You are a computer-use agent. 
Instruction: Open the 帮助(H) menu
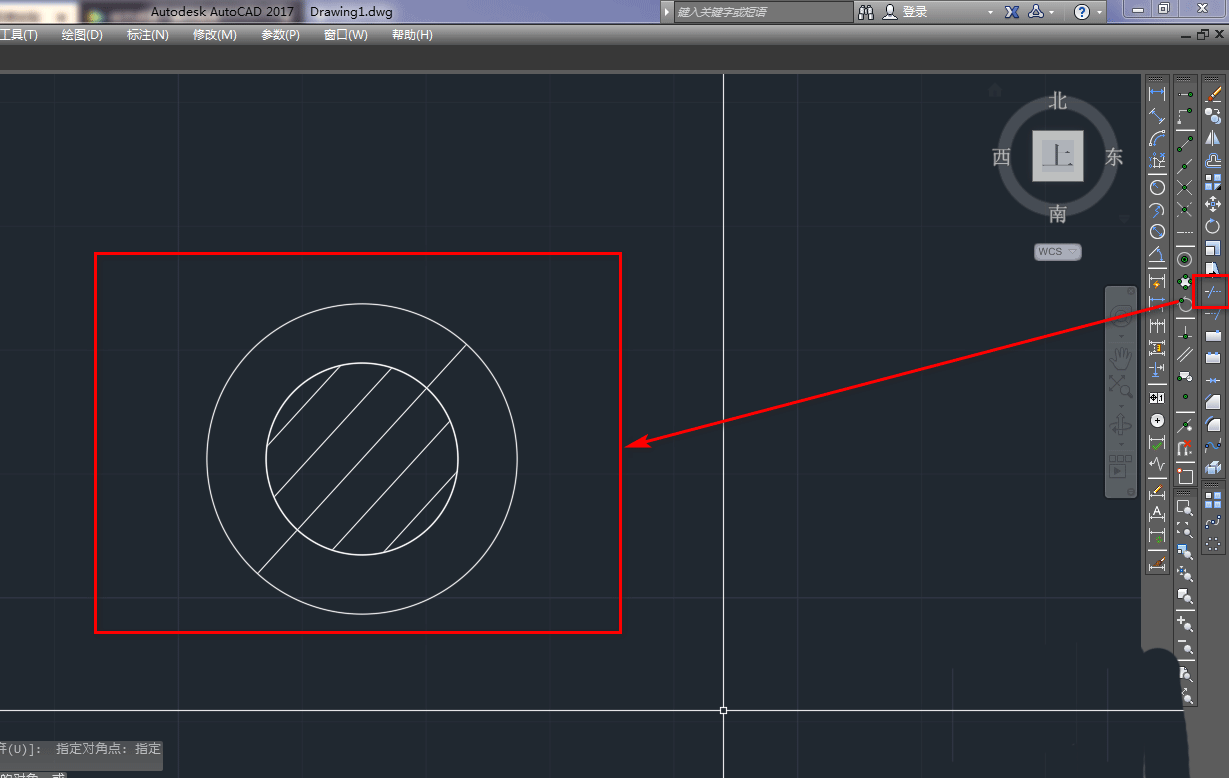pos(412,35)
